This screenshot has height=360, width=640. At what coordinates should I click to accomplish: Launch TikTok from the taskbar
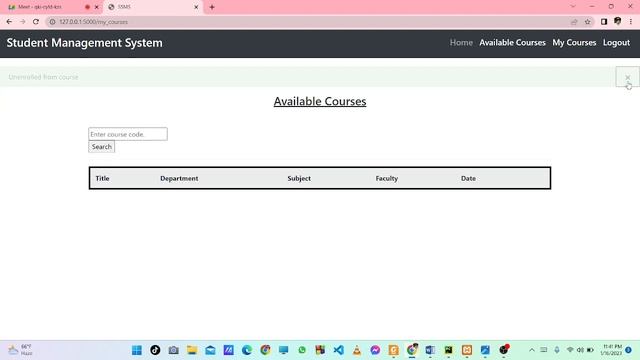(x=155, y=350)
